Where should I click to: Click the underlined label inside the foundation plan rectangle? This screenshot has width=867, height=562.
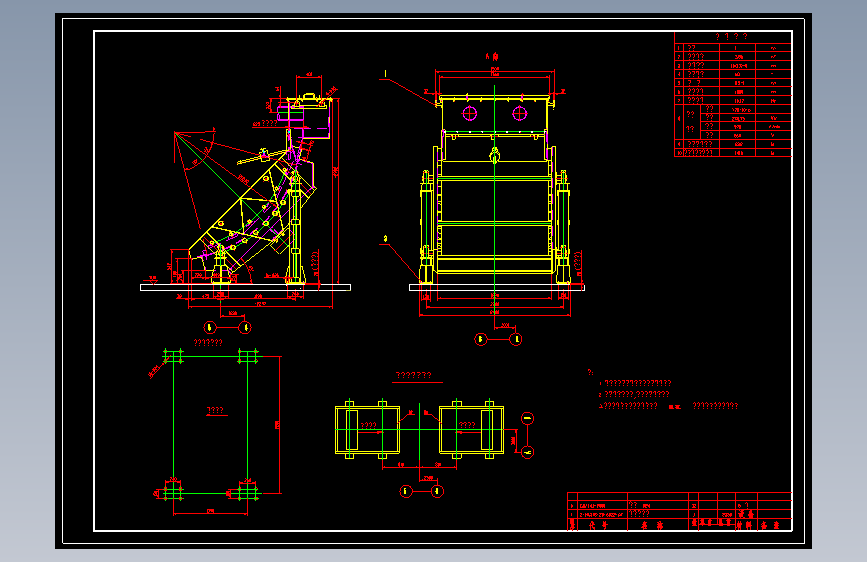coord(215,410)
